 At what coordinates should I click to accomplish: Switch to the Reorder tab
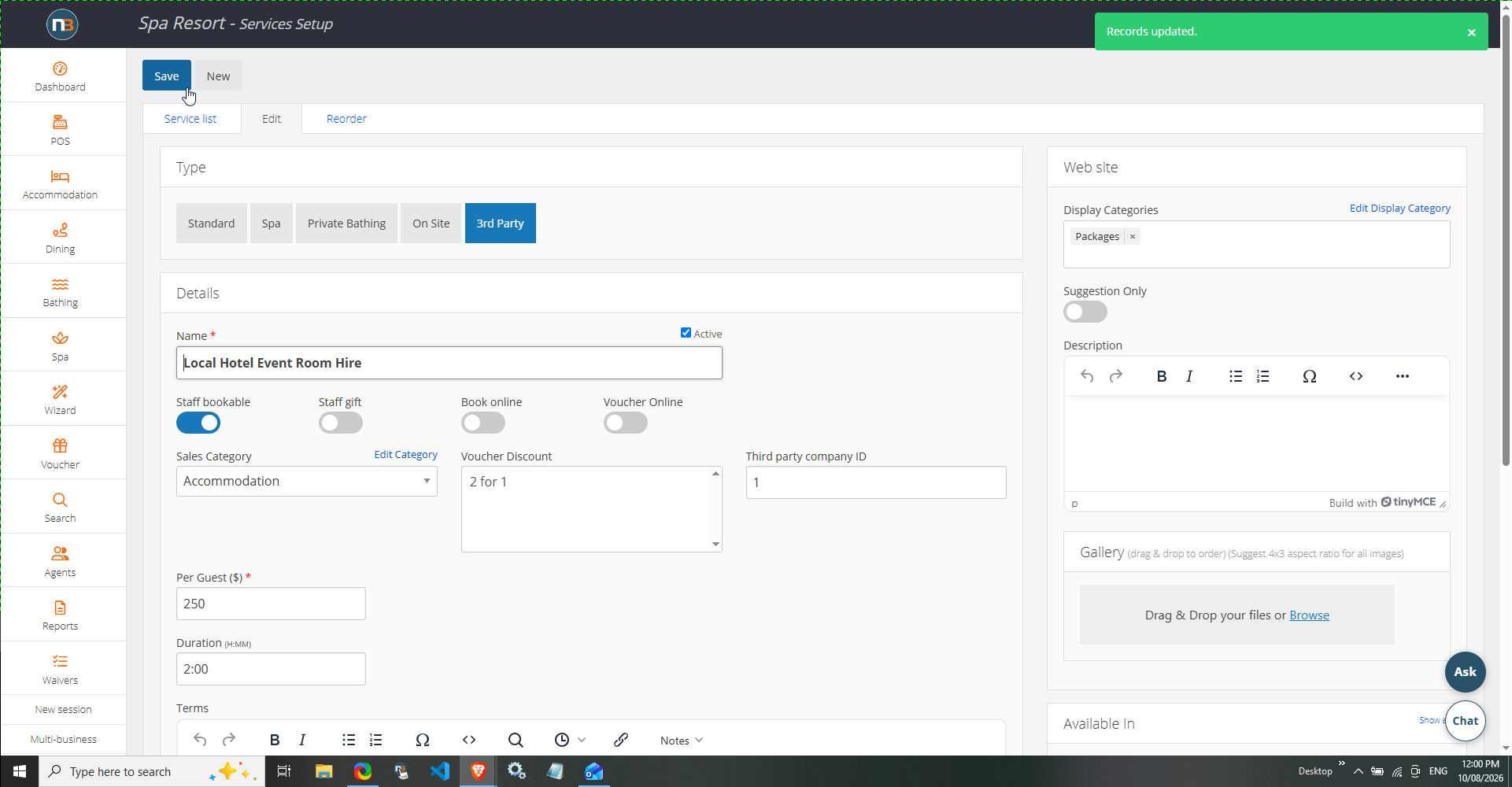346,119
